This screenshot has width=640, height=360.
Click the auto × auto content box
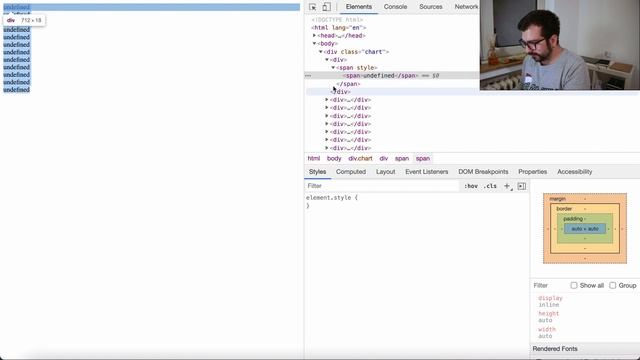(585, 229)
